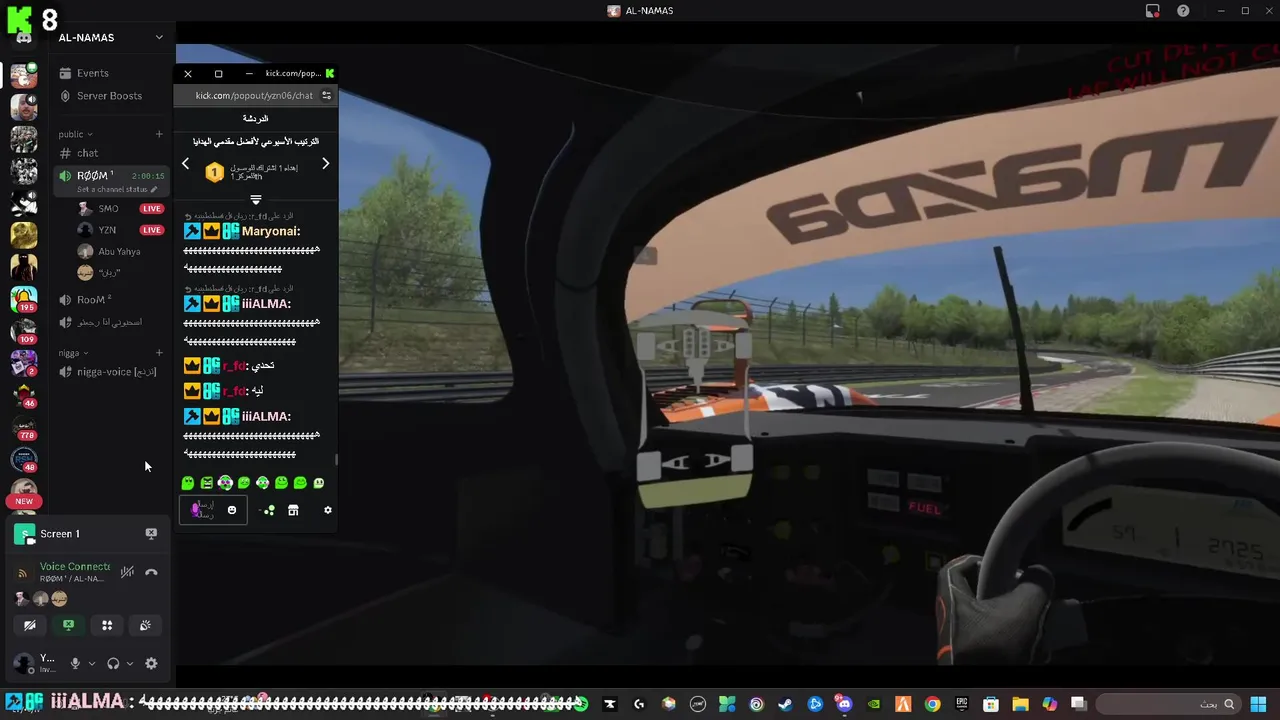Open microphone input options arrow
The height and width of the screenshot is (720, 1280).
pos(92,663)
